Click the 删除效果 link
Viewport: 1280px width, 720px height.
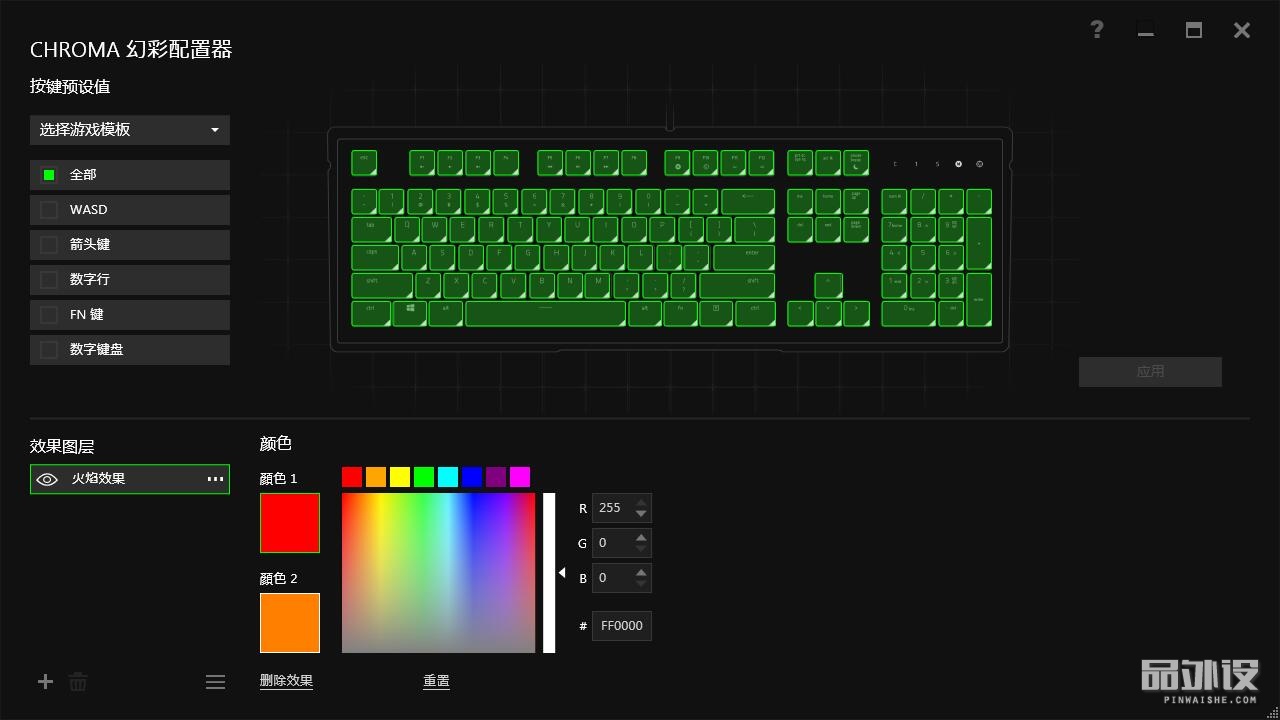pos(286,681)
